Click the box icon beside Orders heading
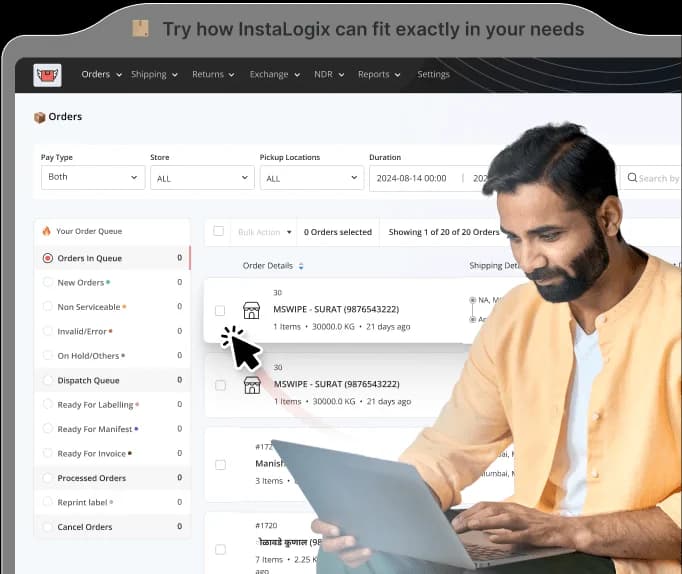Viewport: 682px width, 574px height. pyautogui.click(x=40, y=117)
